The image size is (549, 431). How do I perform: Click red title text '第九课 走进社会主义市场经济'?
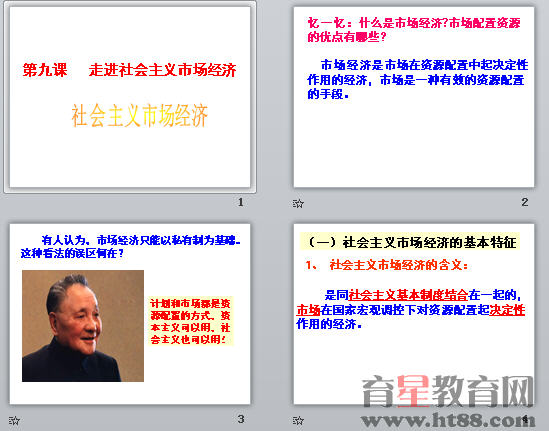click(x=130, y=70)
